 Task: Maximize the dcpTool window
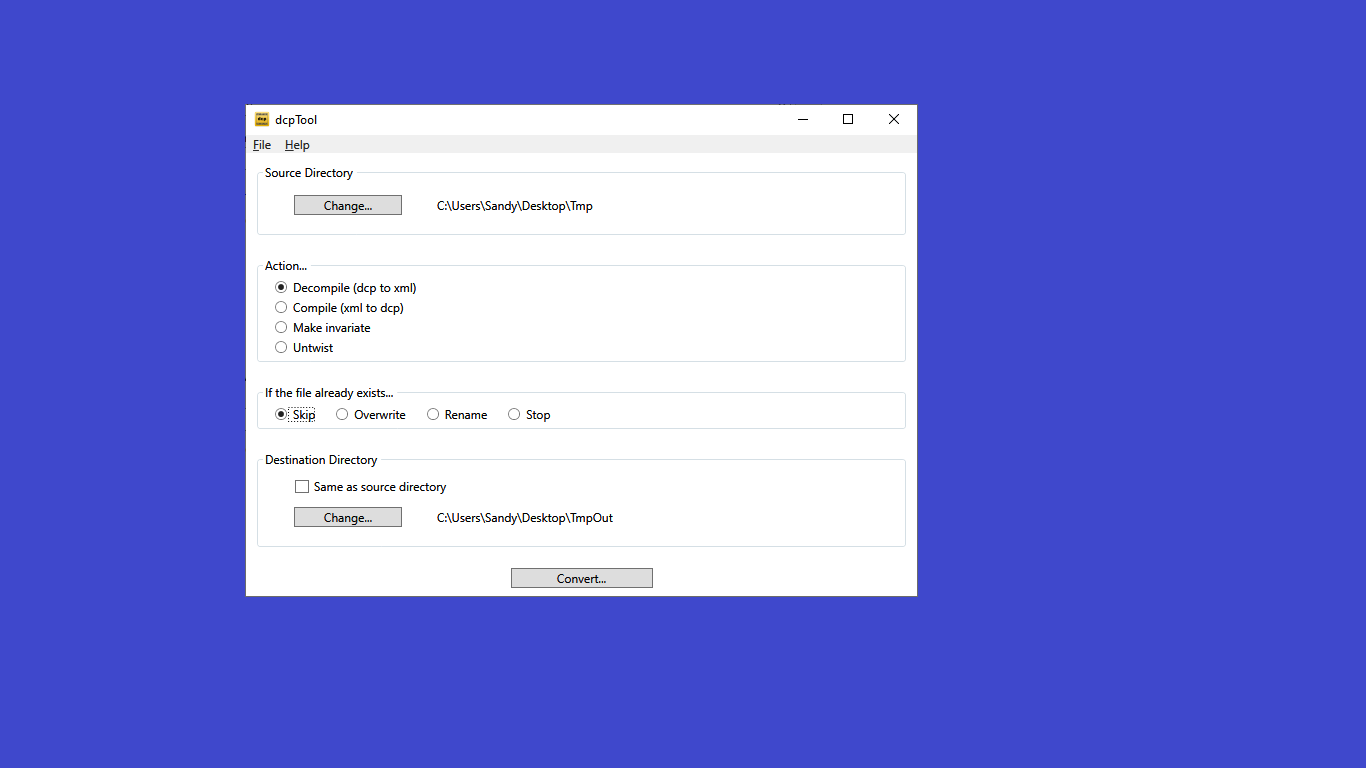coord(848,119)
